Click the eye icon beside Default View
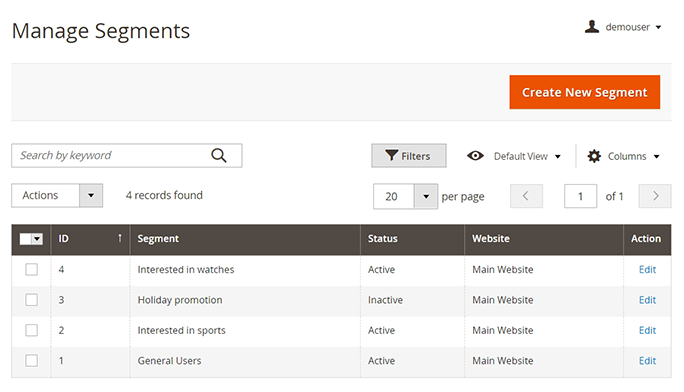 click(x=475, y=156)
